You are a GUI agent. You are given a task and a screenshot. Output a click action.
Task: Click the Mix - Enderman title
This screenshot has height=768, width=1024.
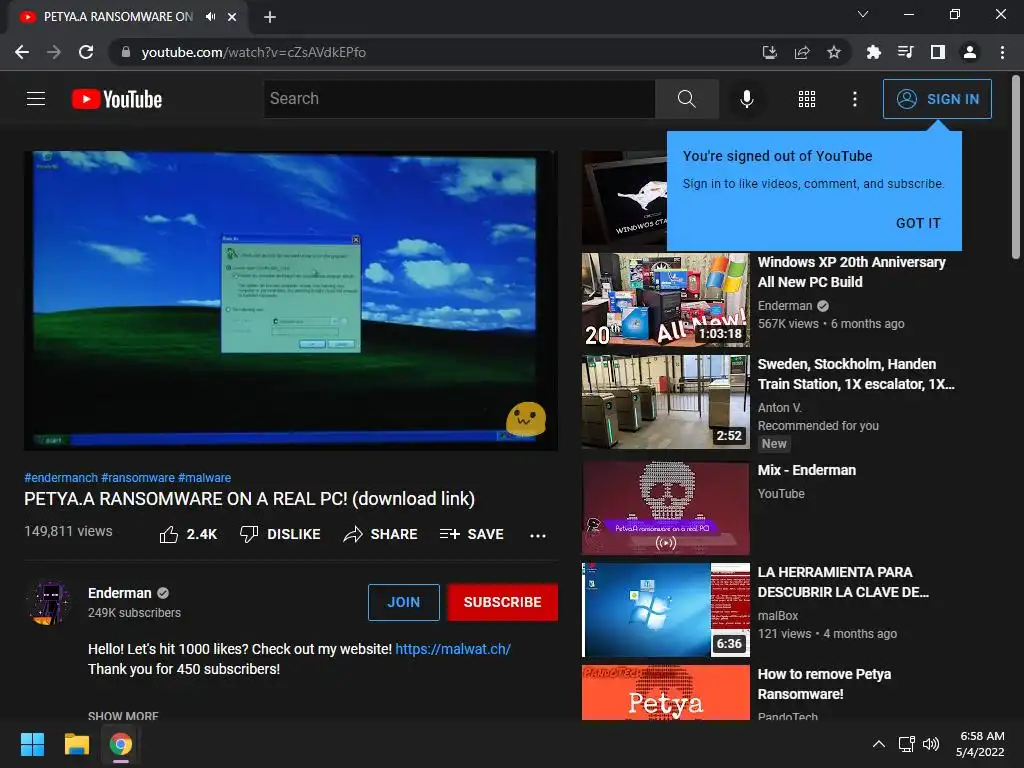pyautogui.click(x=807, y=470)
